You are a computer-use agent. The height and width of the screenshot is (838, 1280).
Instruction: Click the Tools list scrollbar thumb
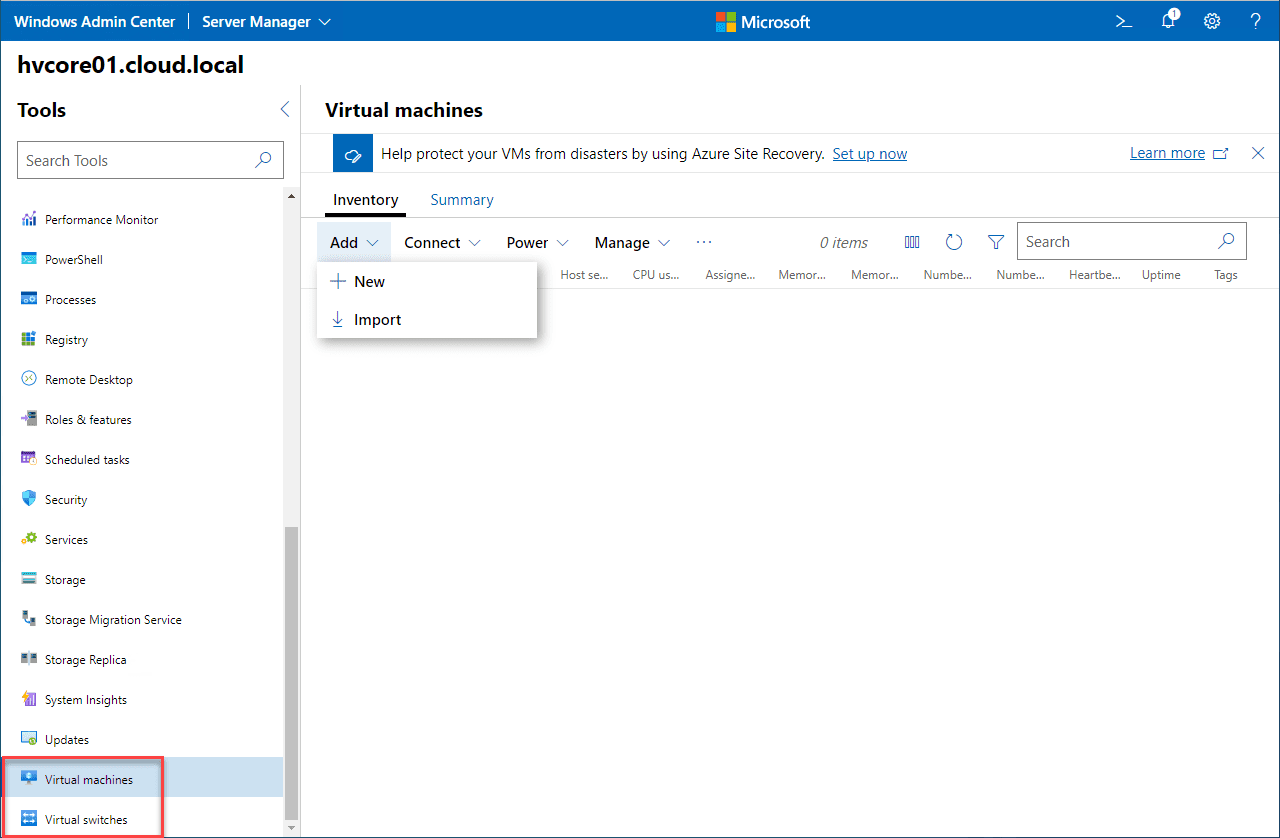tap(292, 672)
